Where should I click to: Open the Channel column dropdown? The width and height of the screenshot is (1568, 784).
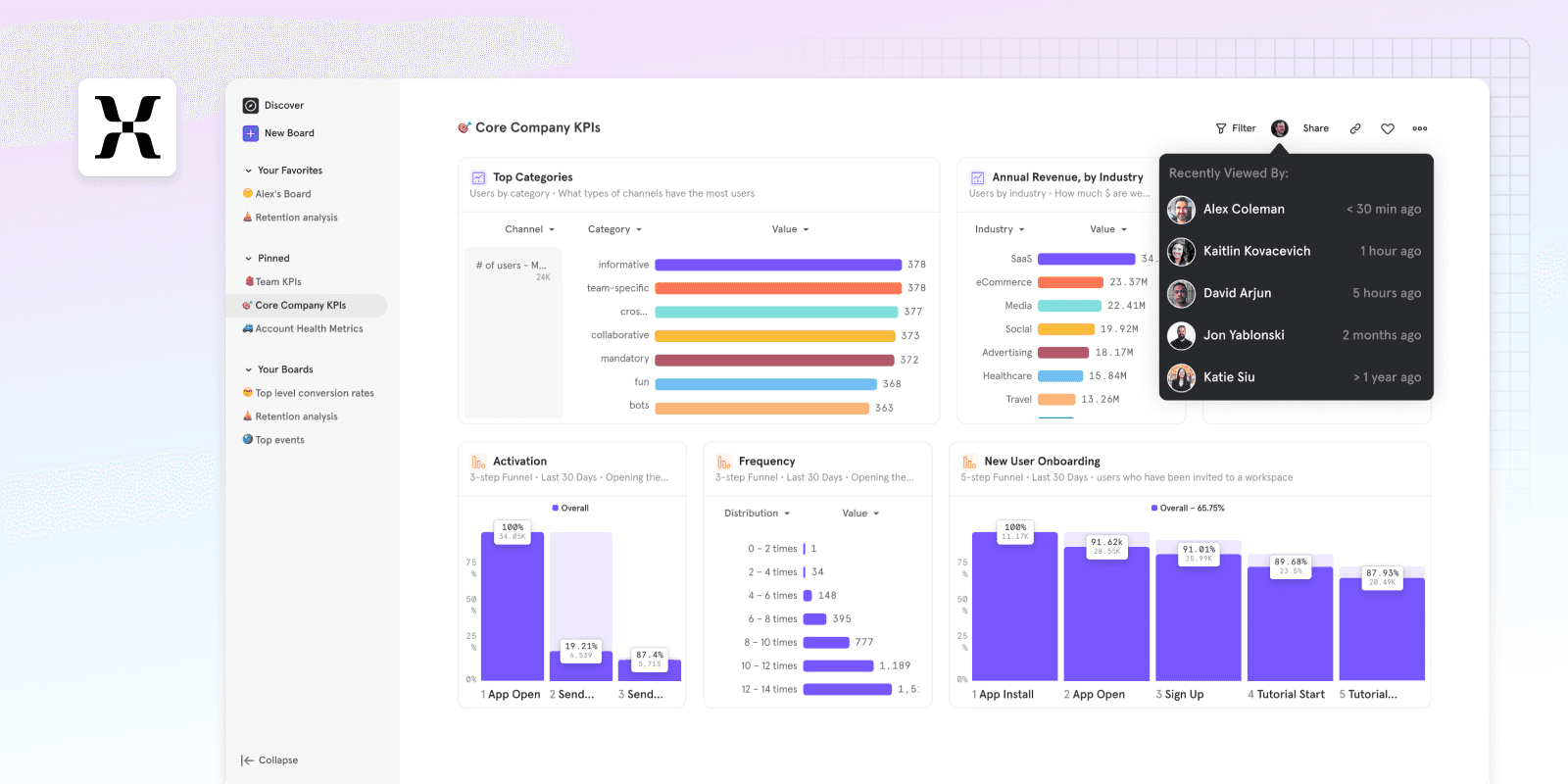coord(530,229)
